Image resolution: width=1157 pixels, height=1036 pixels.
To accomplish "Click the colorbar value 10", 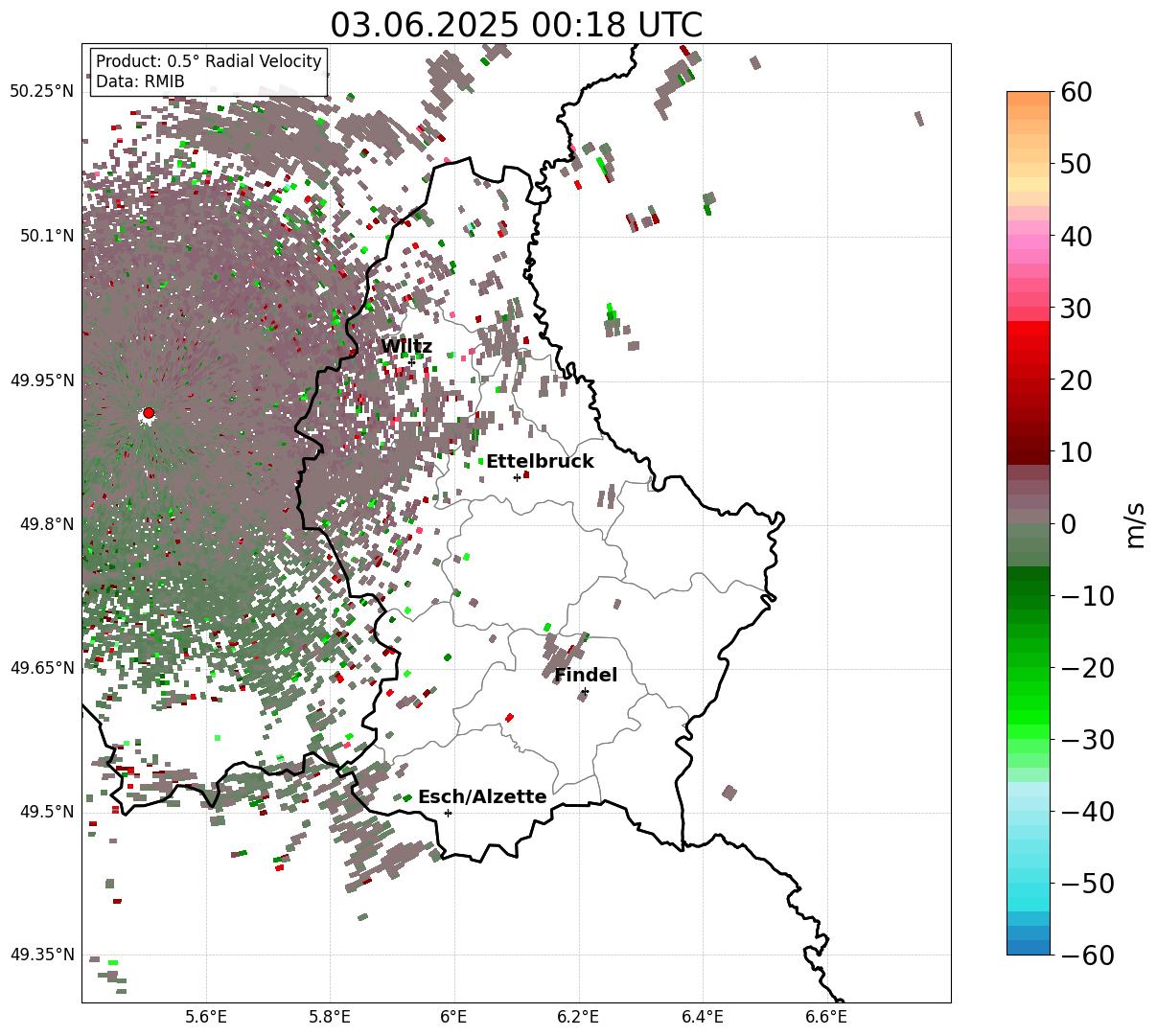I will [1077, 451].
